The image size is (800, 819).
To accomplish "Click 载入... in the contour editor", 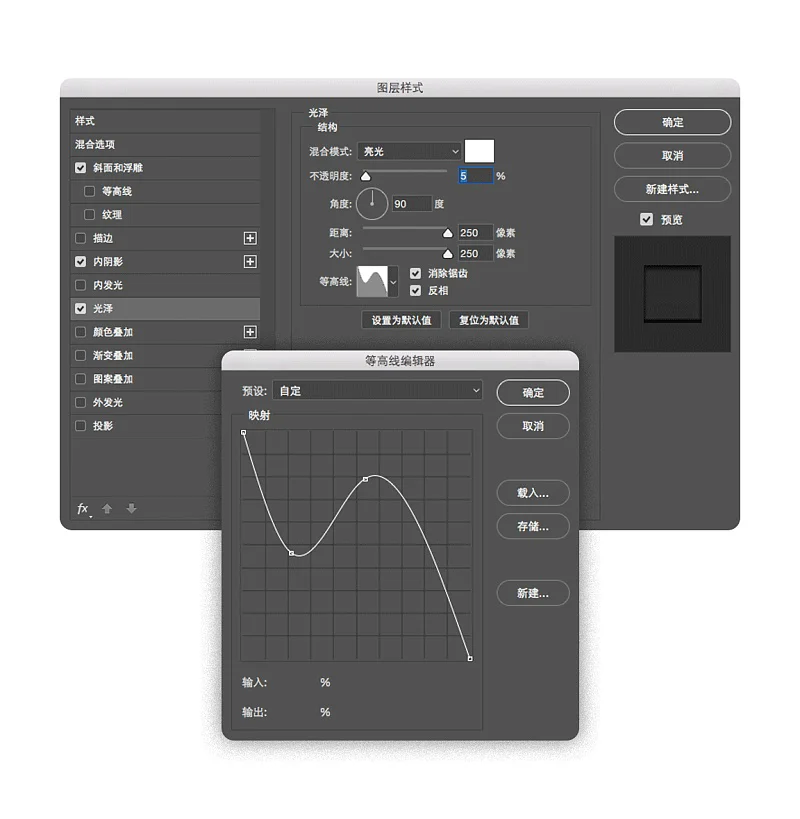I will [532, 493].
